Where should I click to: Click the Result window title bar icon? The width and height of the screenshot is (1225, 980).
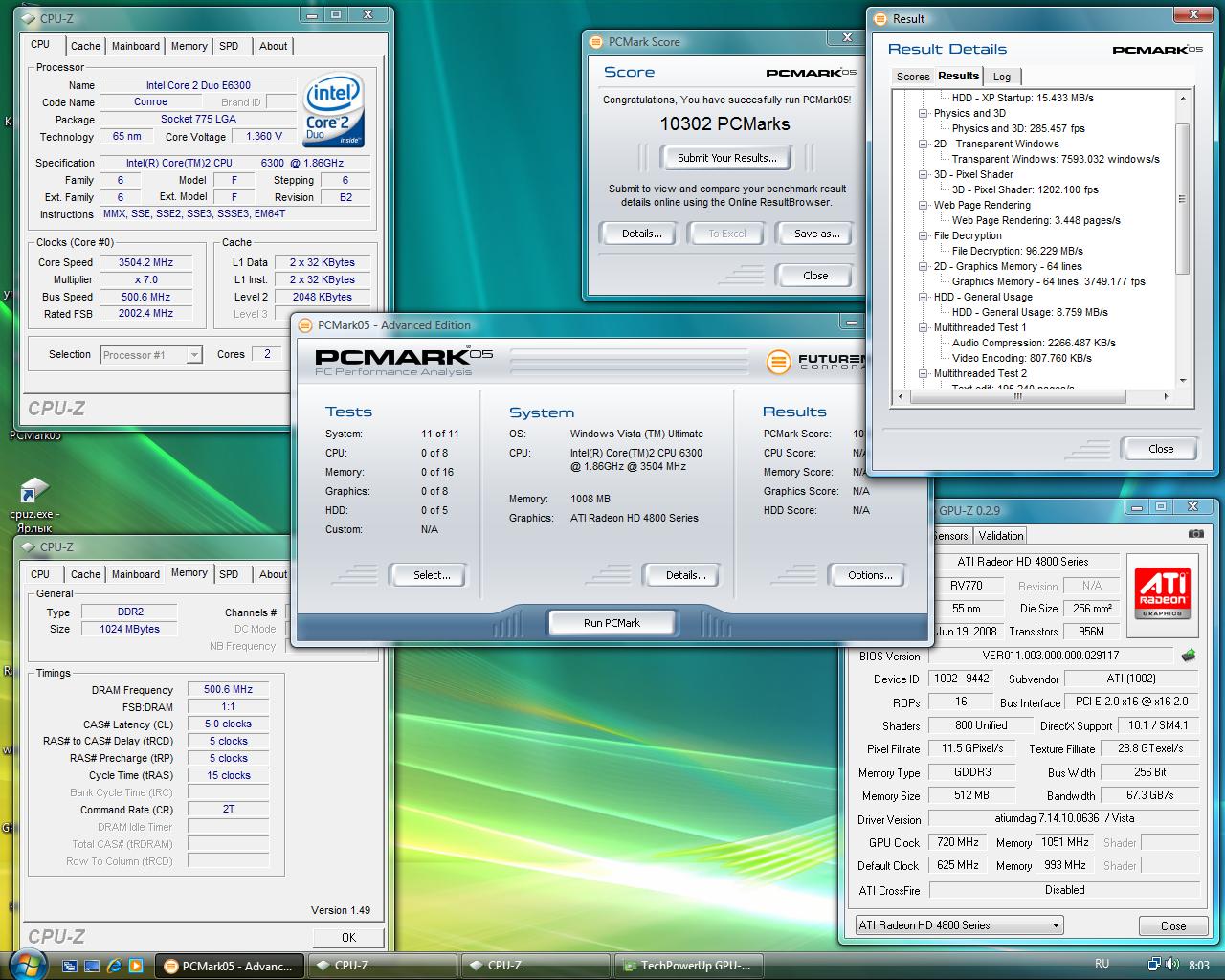880,18
